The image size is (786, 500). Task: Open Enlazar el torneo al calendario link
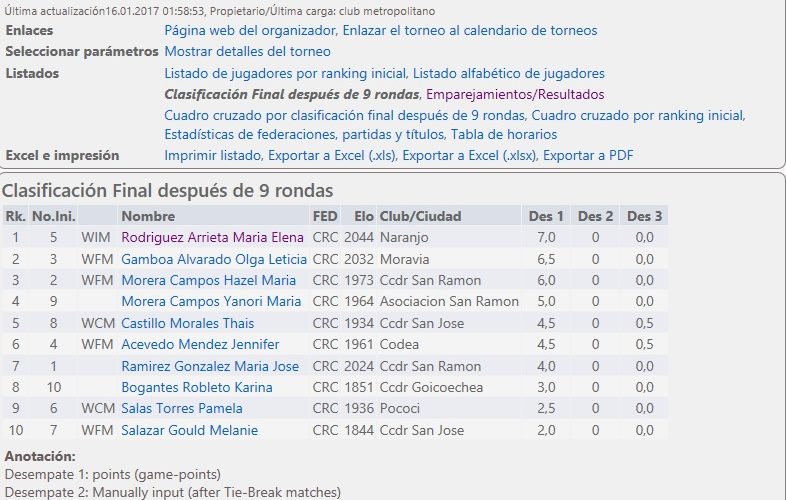point(470,31)
